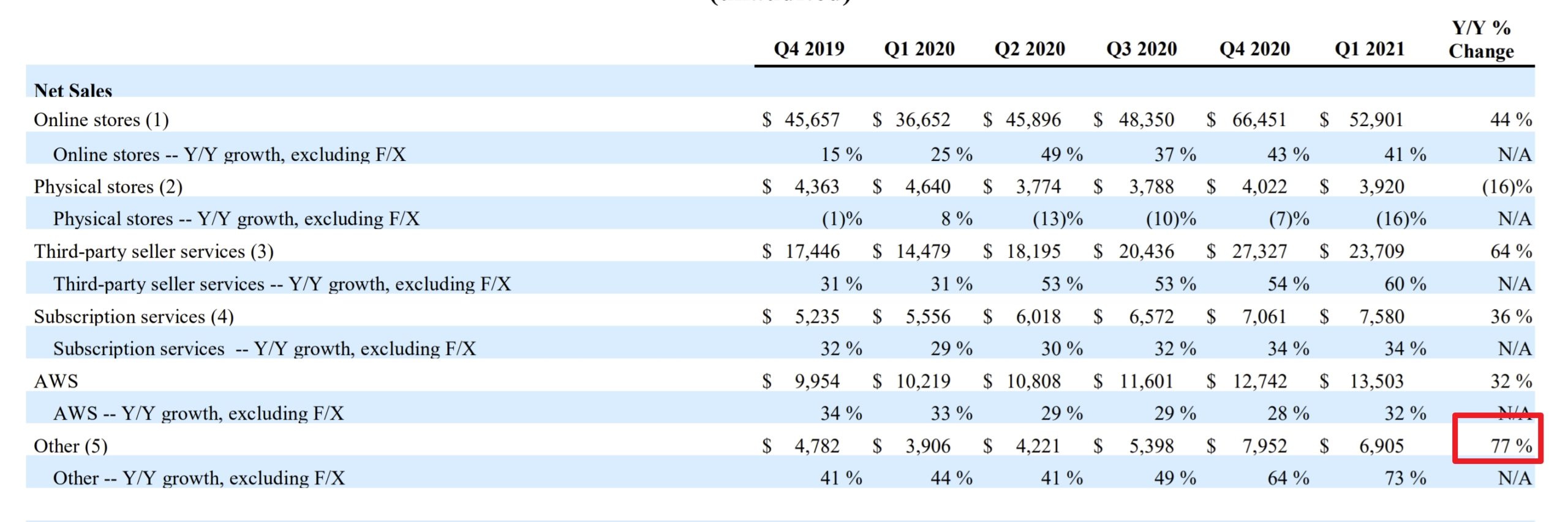Click Third-party seller Q1 2020 value 14,479
The width and height of the screenshot is (1568, 522).
[923, 252]
